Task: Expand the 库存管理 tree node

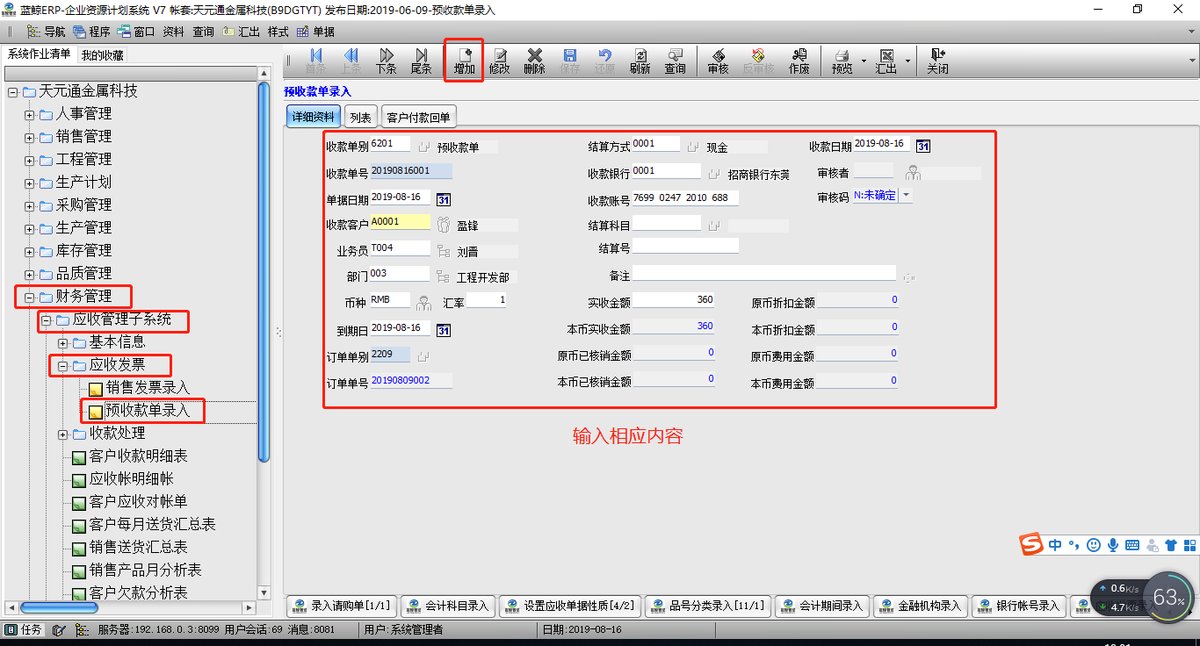Action: (x=30, y=251)
